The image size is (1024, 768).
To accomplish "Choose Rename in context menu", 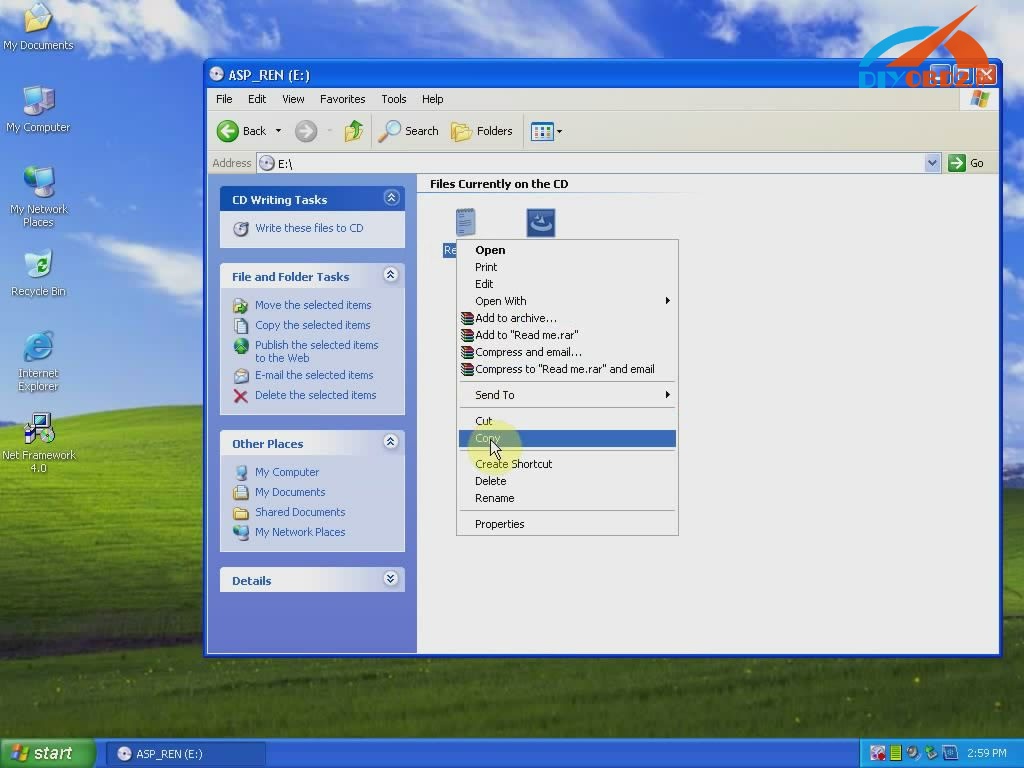I will 567,498.
